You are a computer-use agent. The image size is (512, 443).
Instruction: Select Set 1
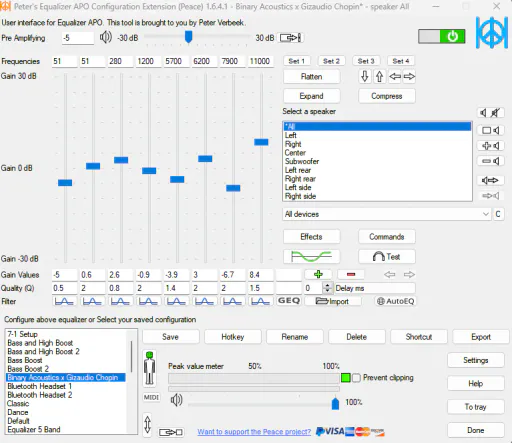click(297, 61)
